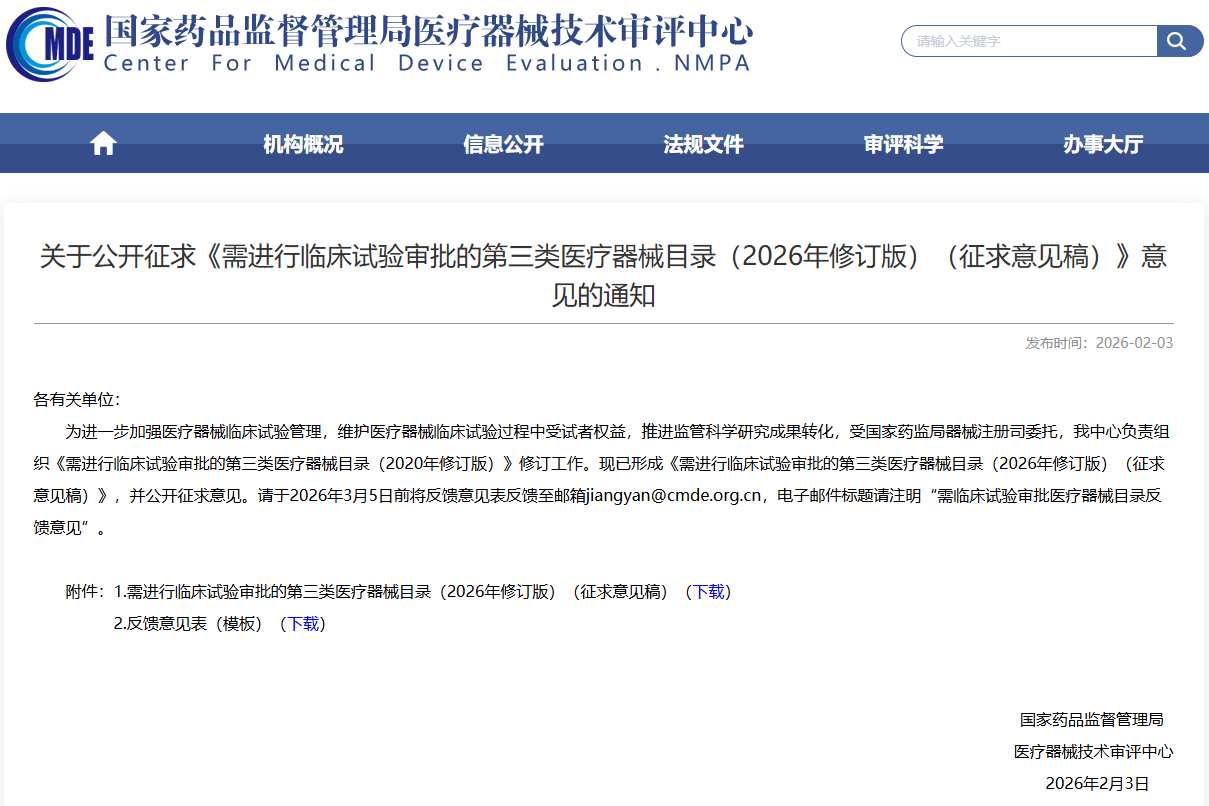Click the magnifier search button

pos(1179,41)
